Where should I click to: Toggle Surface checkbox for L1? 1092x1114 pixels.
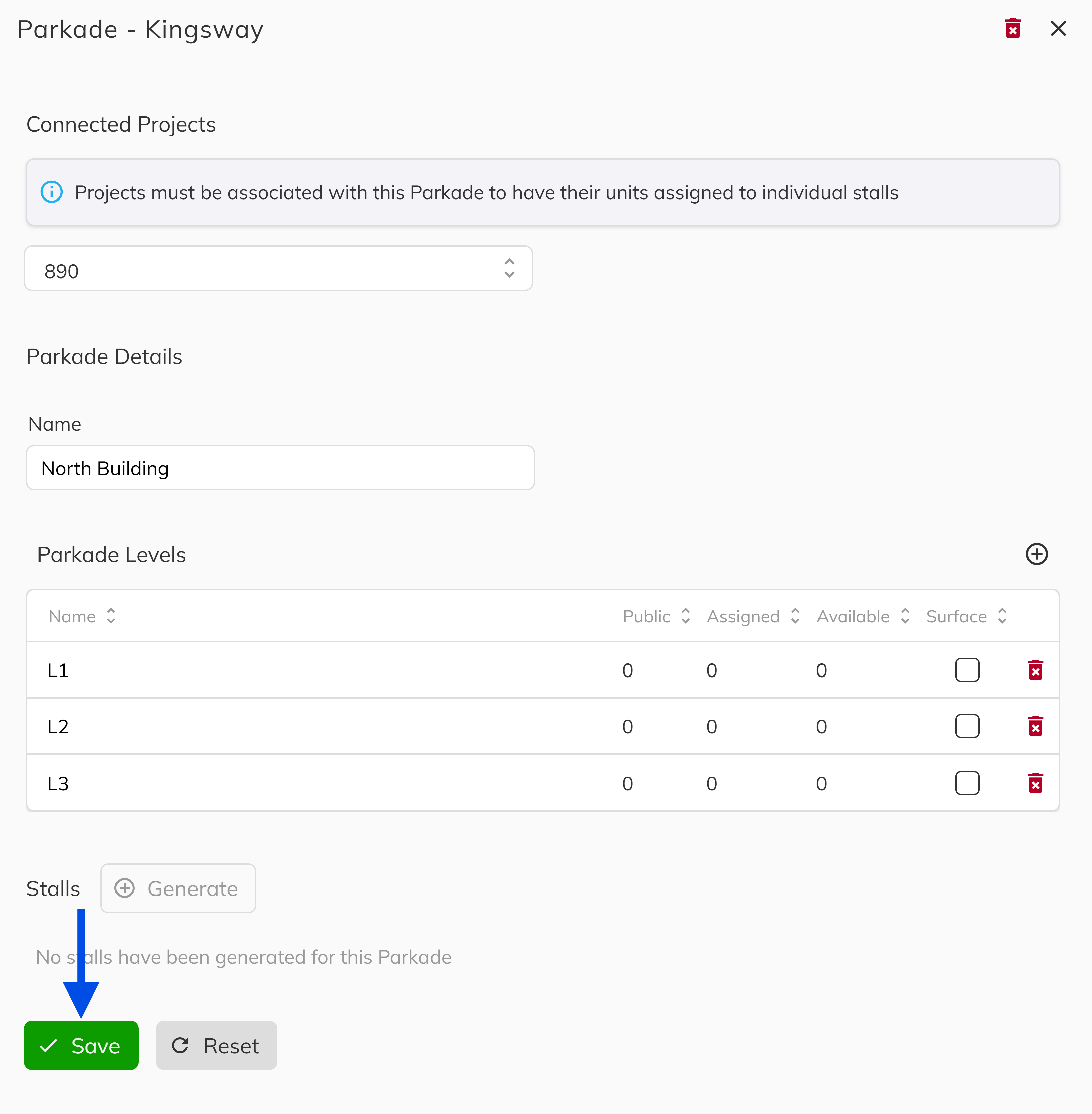[x=967, y=670]
